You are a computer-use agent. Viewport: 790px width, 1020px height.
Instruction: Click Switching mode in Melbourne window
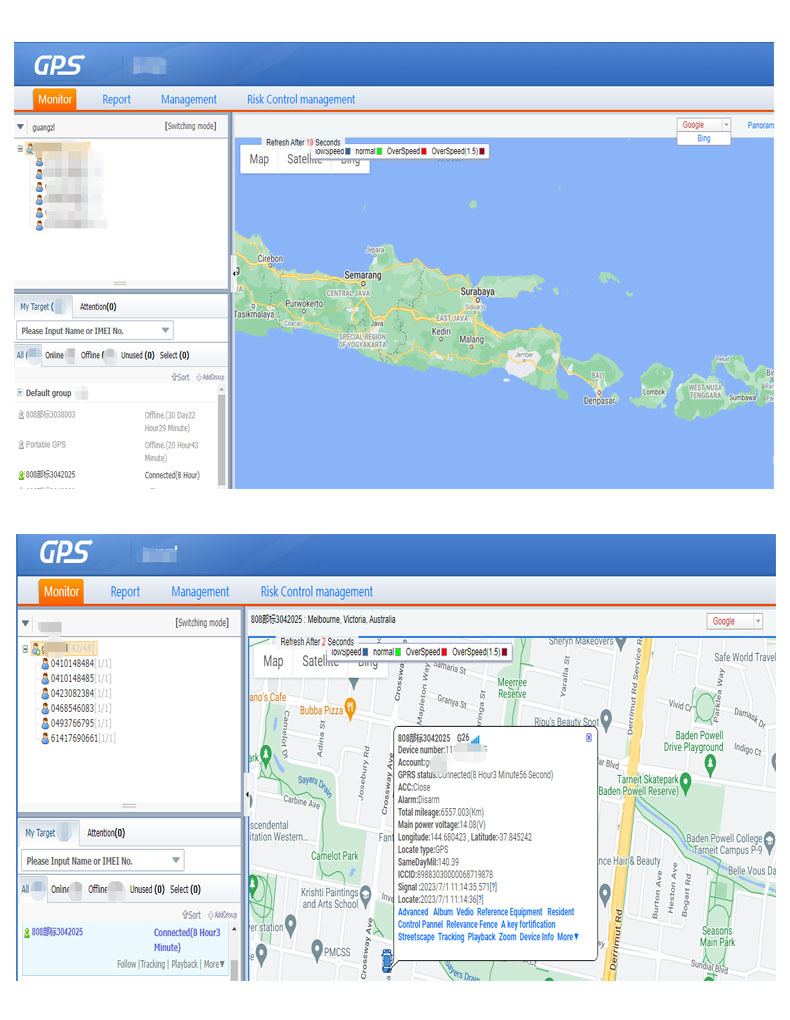(202, 623)
